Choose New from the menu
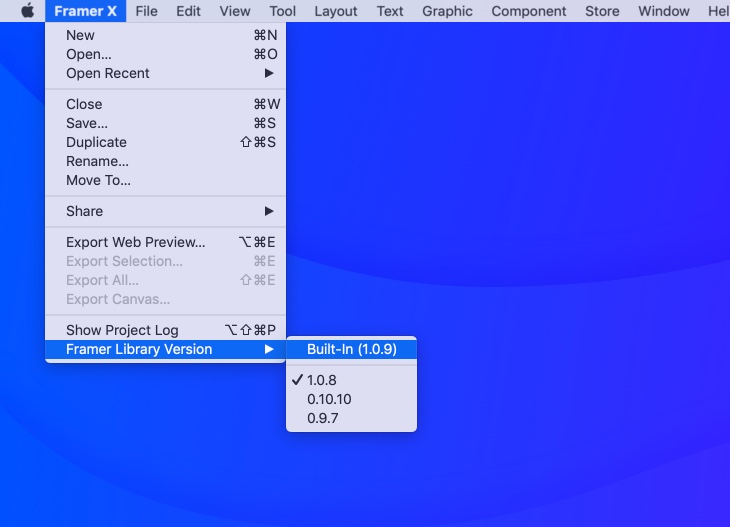The image size is (730, 527). tap(166, 35)
